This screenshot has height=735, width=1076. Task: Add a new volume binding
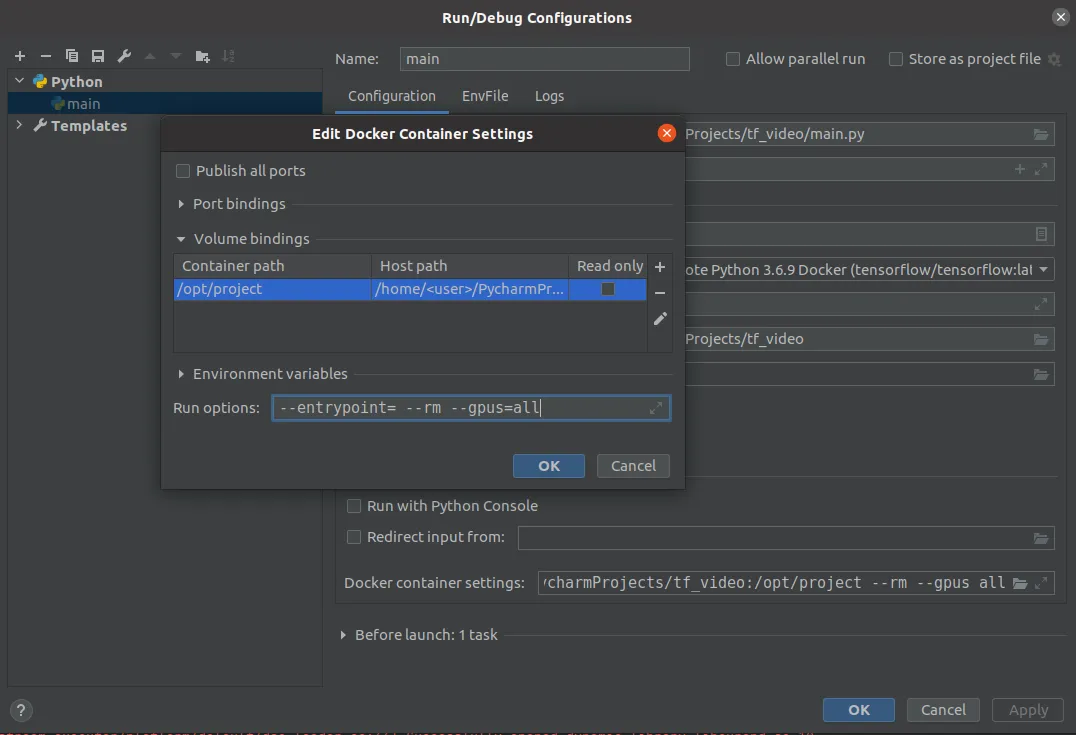point(660,267)
